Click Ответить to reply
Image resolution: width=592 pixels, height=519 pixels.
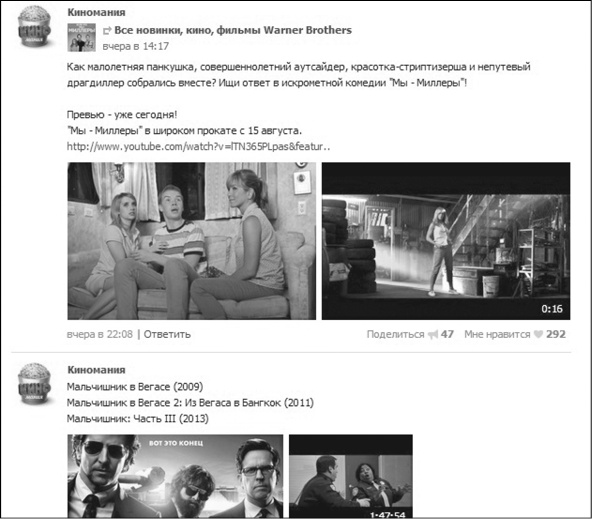coord(167,334)
